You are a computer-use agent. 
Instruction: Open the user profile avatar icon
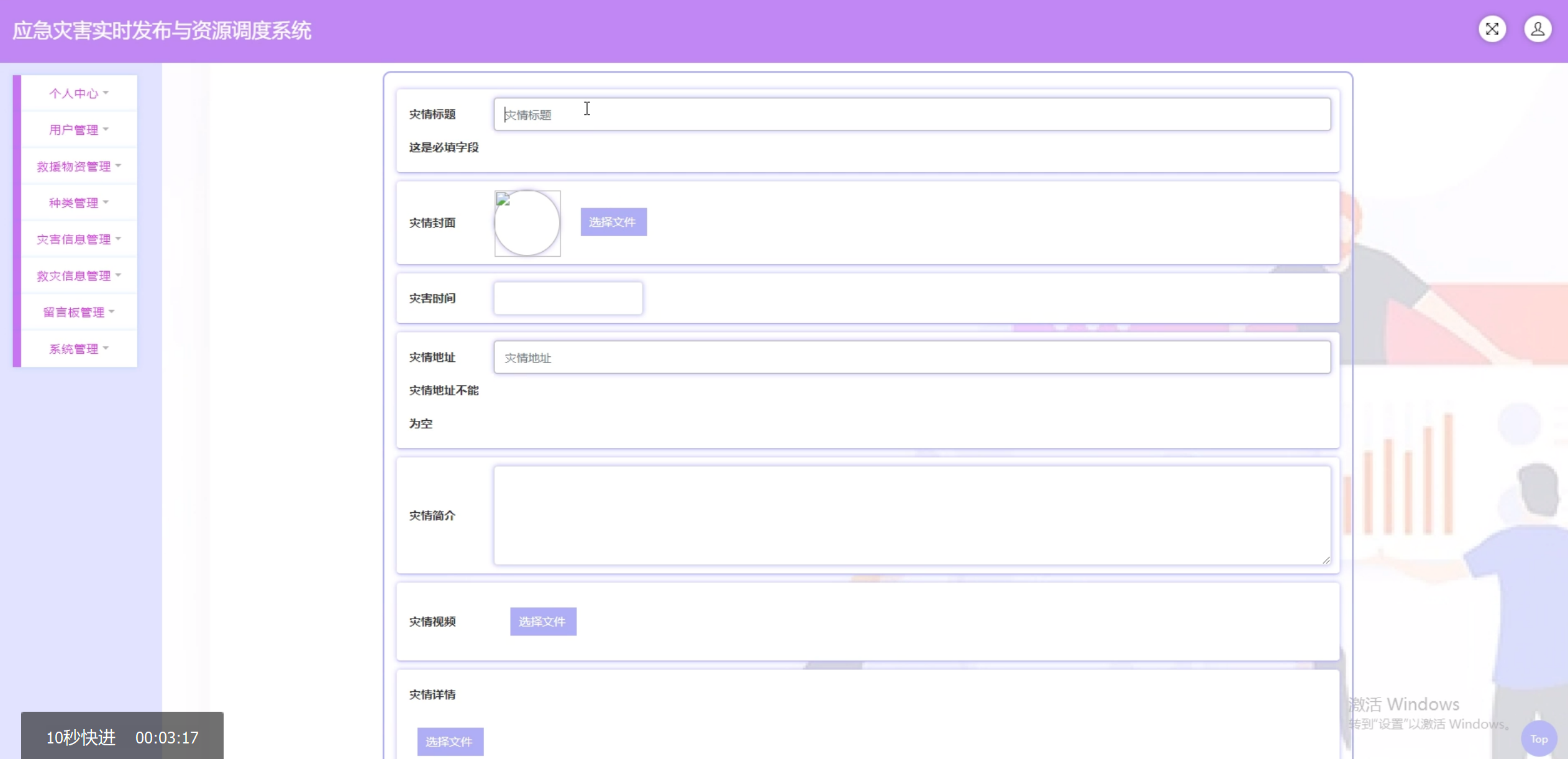[x=1538, y=29]
